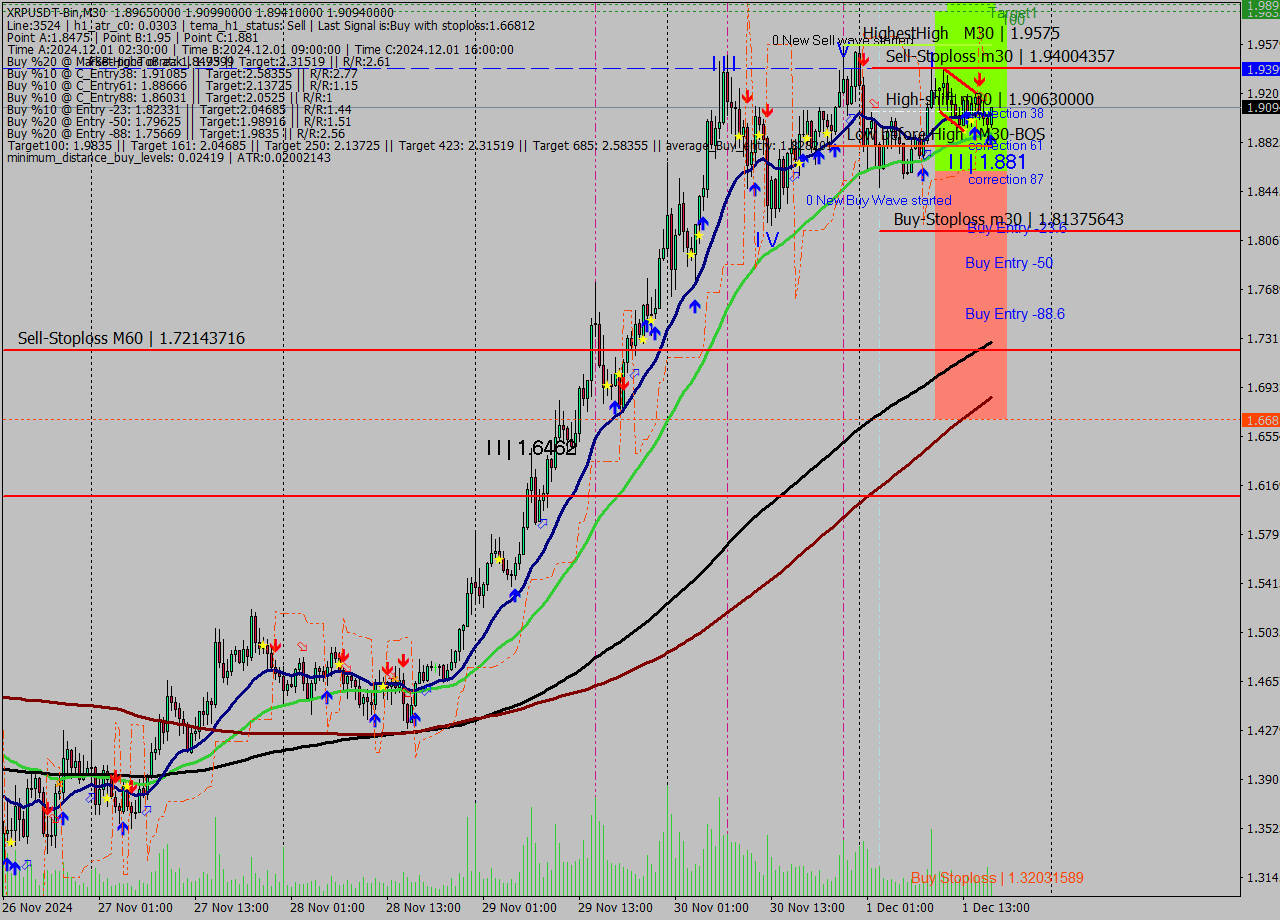1280x920 pixels.
Task: Select the 'Sell-Stoploss M60 | 1.72143716' label
Action: pyautogui.click(x=131, y=339)
